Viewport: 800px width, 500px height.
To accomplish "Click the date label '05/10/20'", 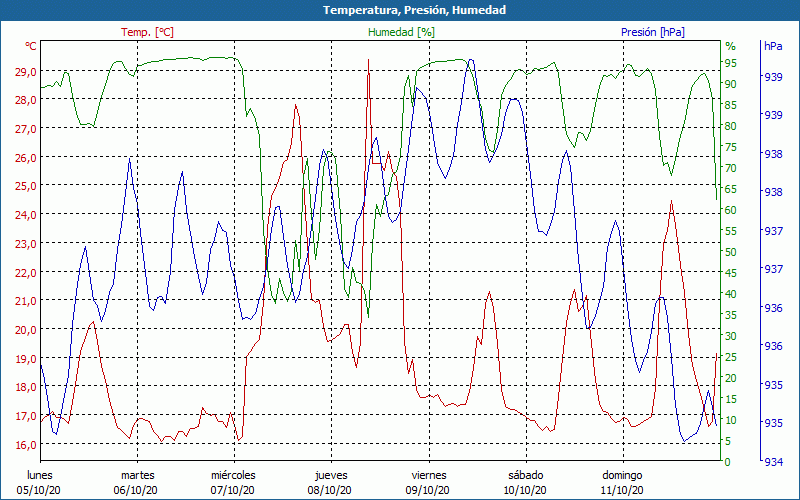I will (39, 490).
